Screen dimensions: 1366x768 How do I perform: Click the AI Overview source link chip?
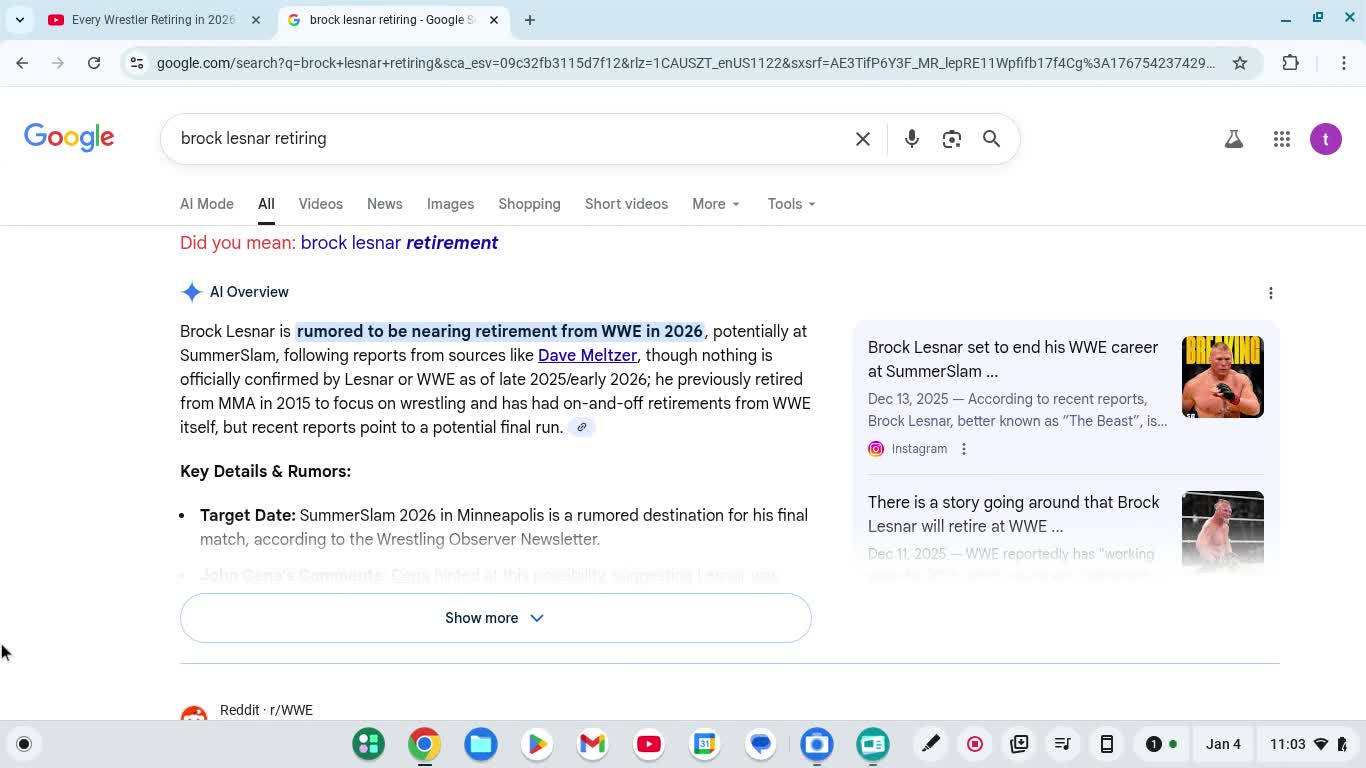coord(581,427)
